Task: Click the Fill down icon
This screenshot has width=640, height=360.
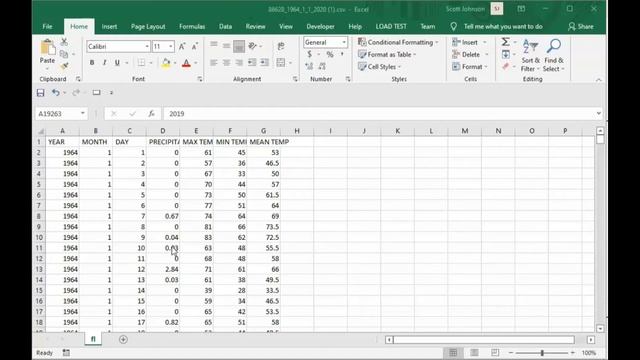Action: [506, 54]
